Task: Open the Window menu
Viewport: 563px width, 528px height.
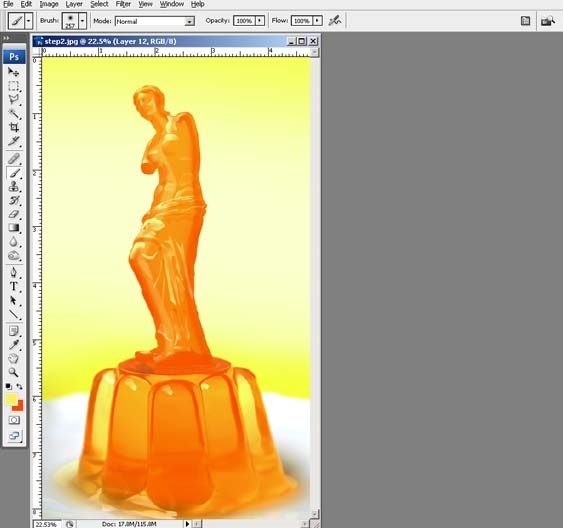Action: pos(172,4)
